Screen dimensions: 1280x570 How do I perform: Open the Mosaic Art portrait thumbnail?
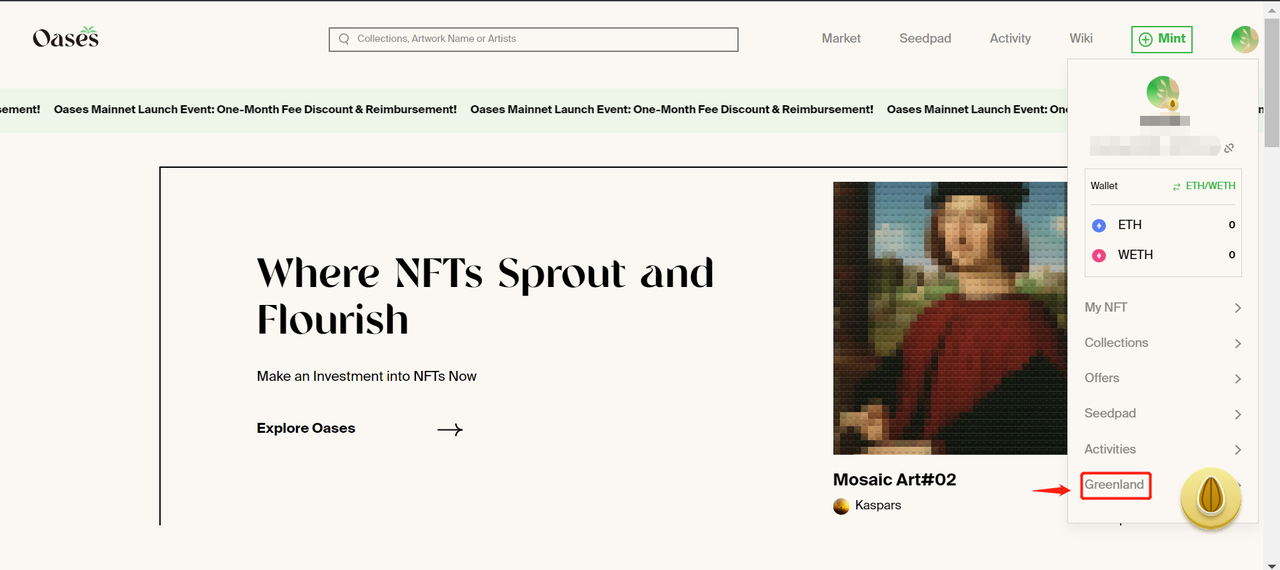[950, 318]
